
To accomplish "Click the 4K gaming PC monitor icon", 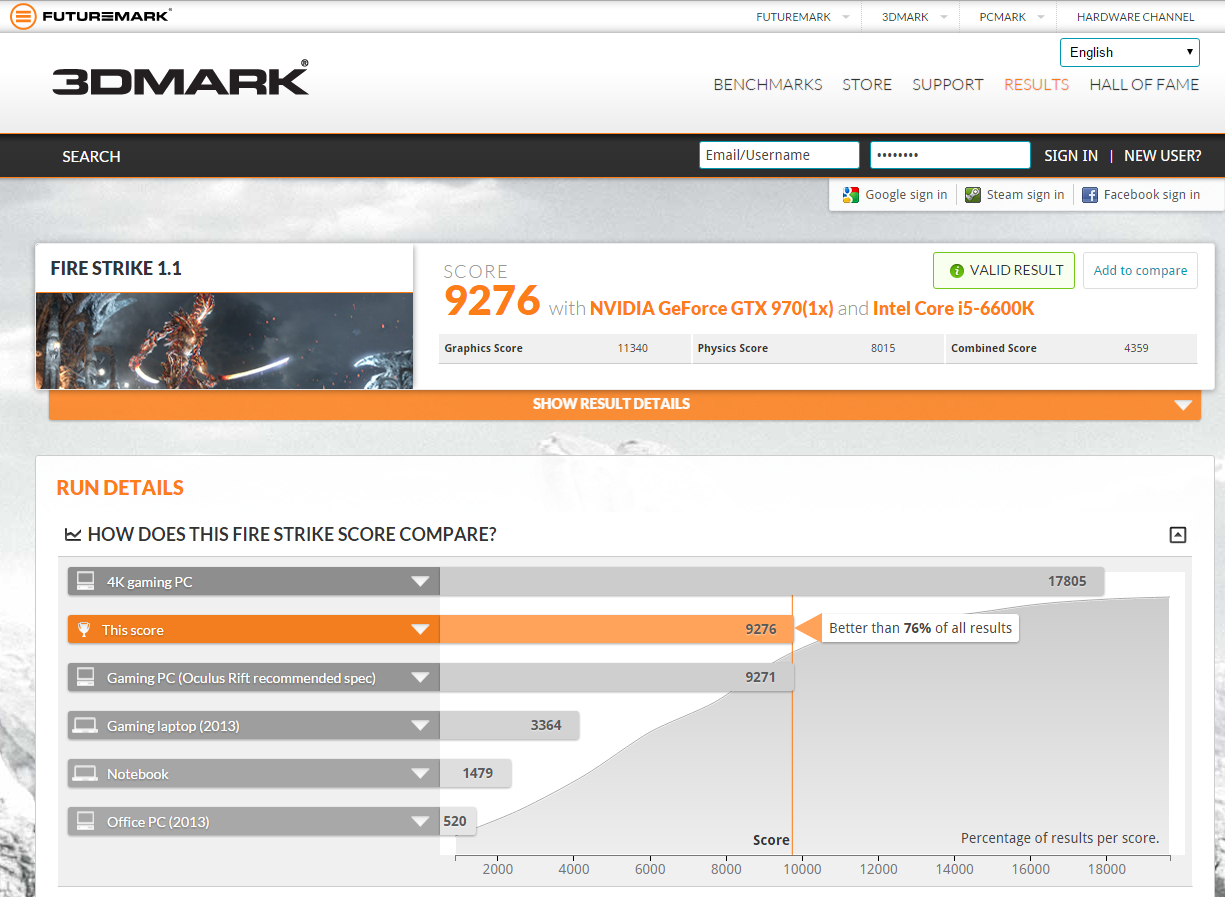I will 86,581.
